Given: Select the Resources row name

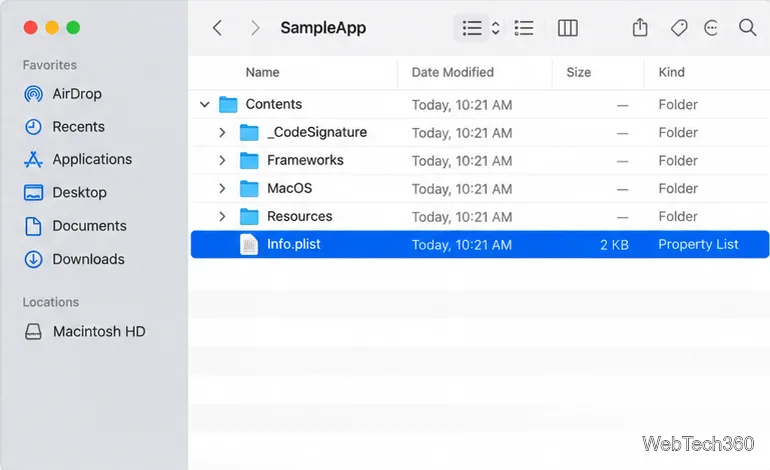Looking at the screenshot, I should [300, 216].
